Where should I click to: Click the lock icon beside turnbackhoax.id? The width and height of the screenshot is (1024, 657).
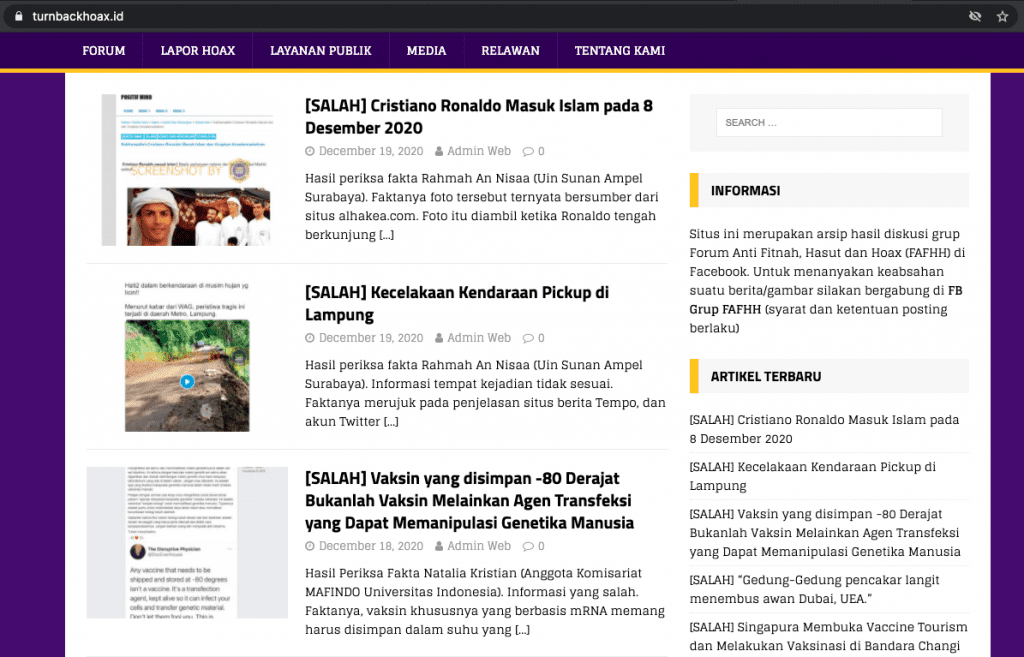point(19,16)
